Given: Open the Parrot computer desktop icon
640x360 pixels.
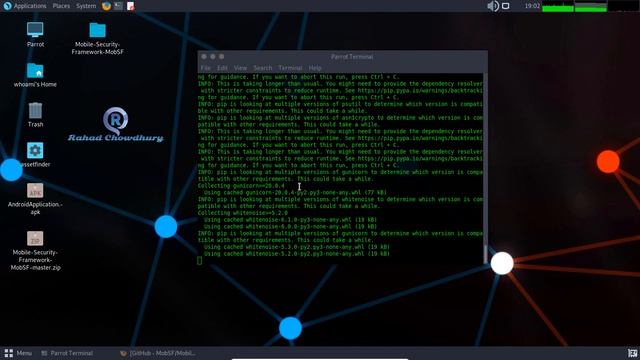Looking at the screenshot, I should (x=35, y=30).
